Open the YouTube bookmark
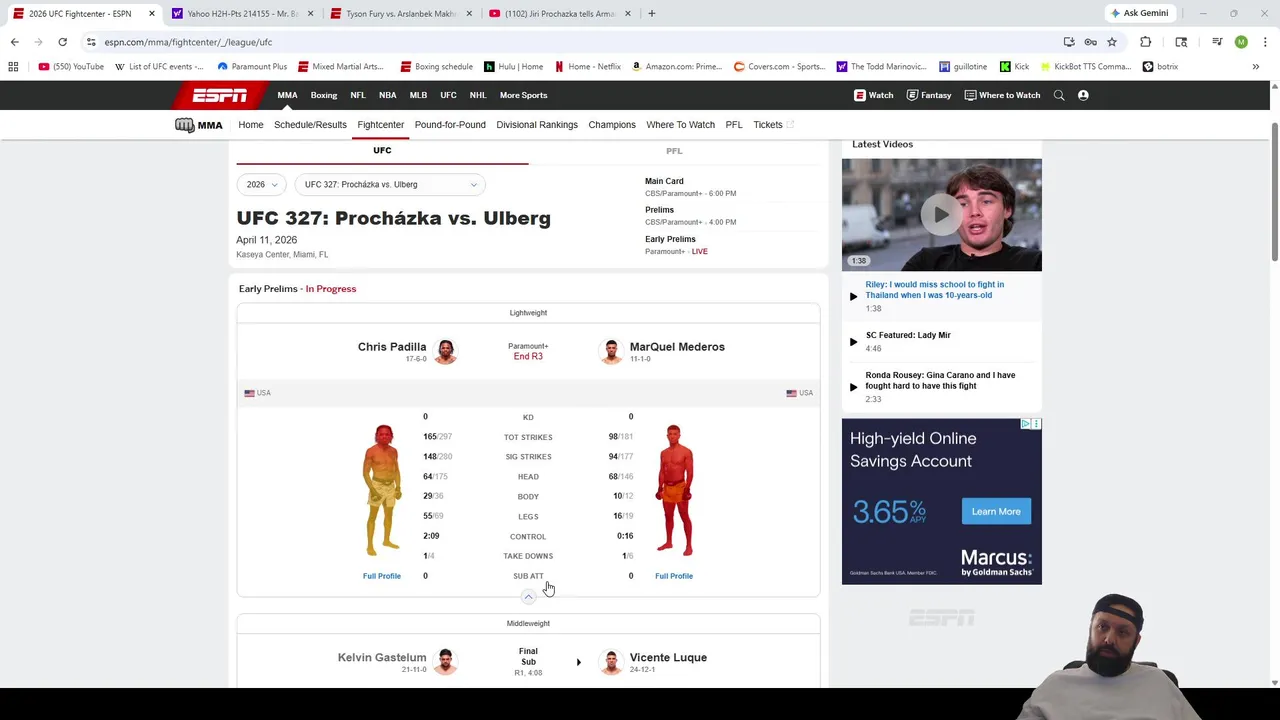The height and width of the screenshot is (720, 1280). coord(71,66)
